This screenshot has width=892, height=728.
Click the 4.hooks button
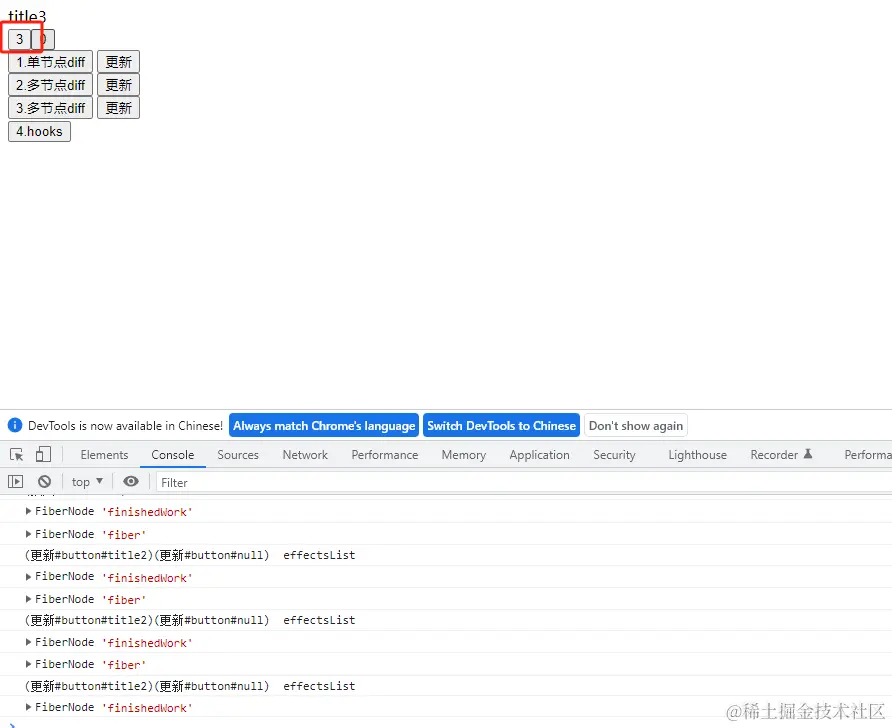39,131
